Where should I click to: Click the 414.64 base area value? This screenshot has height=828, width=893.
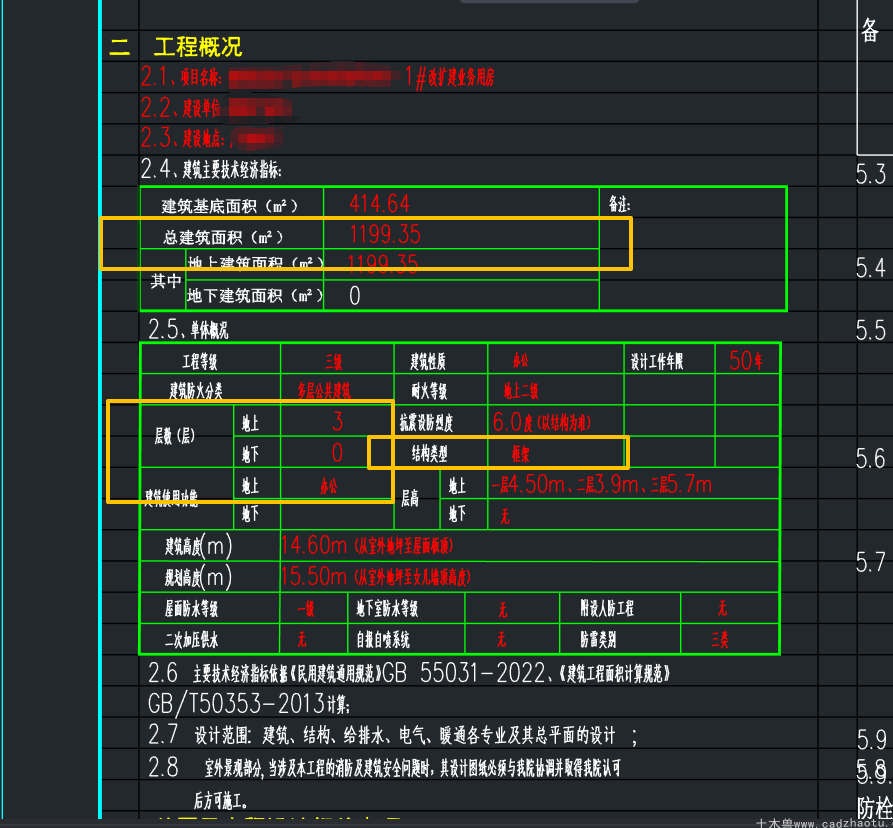point(379,204)
